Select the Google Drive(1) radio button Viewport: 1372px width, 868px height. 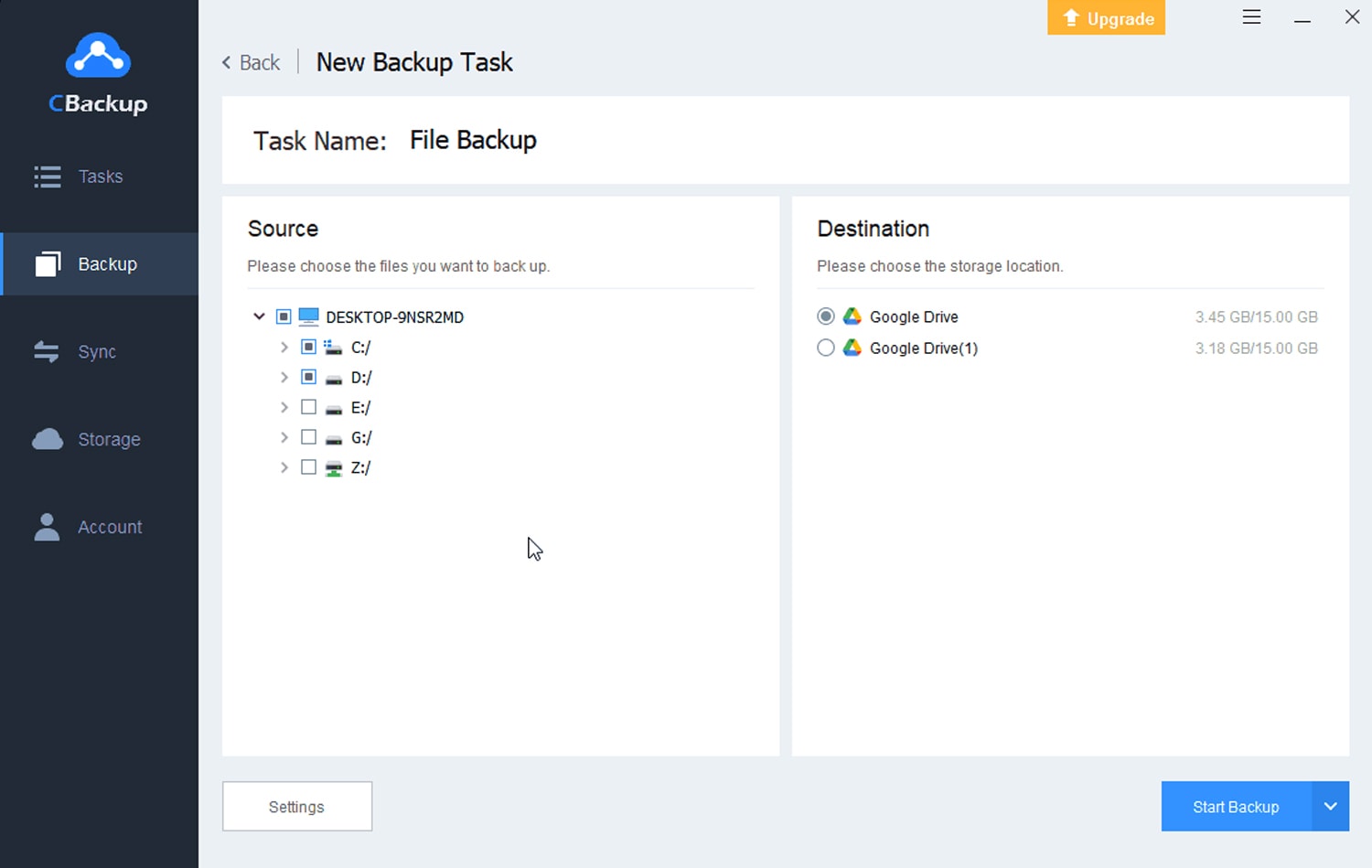[826, 348]
